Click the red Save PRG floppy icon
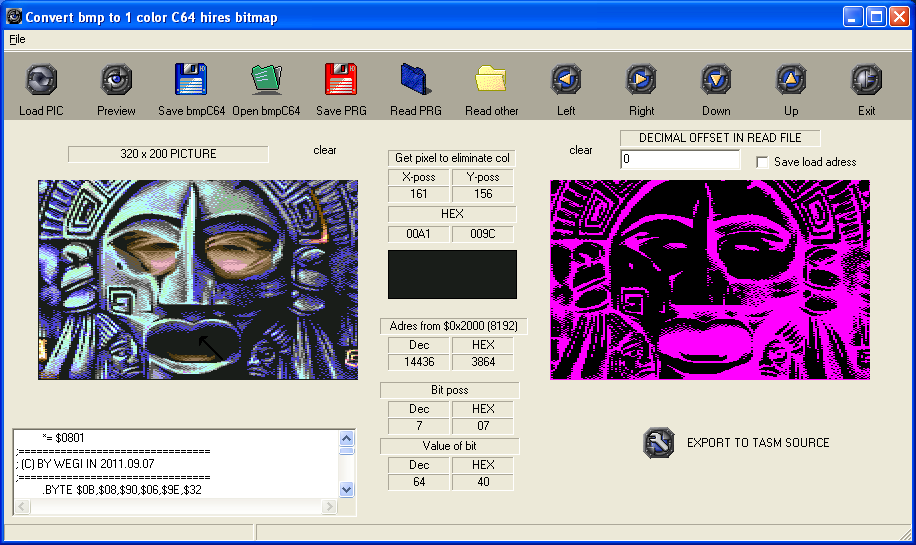This screenshot has height=545, width=916. 341,80
